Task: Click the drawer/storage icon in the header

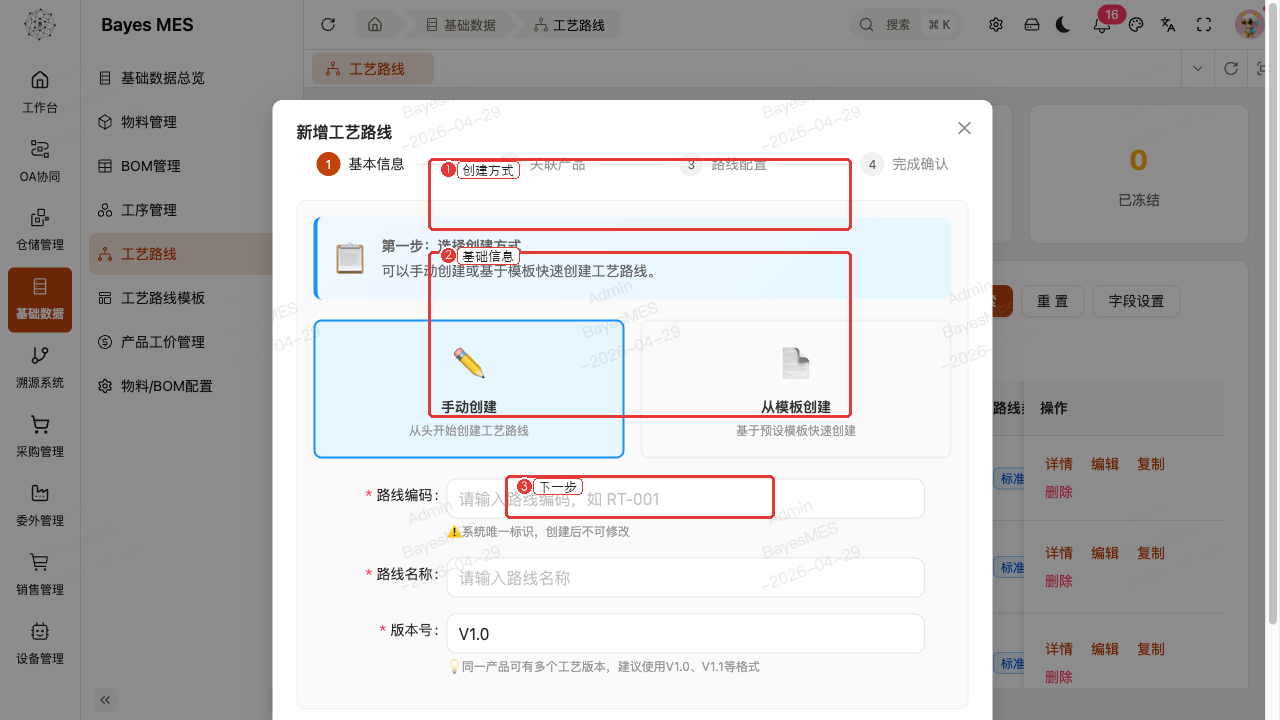Action: (1032, 25)
